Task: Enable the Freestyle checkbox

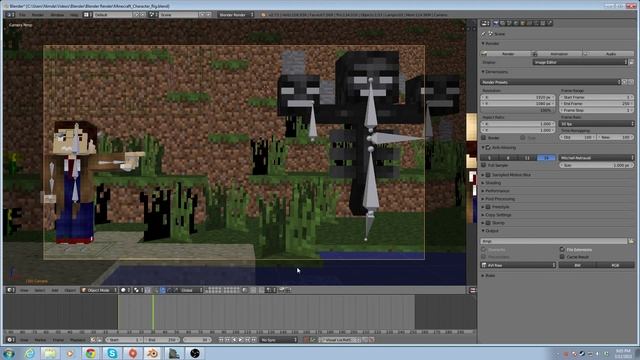Action: 488,207
